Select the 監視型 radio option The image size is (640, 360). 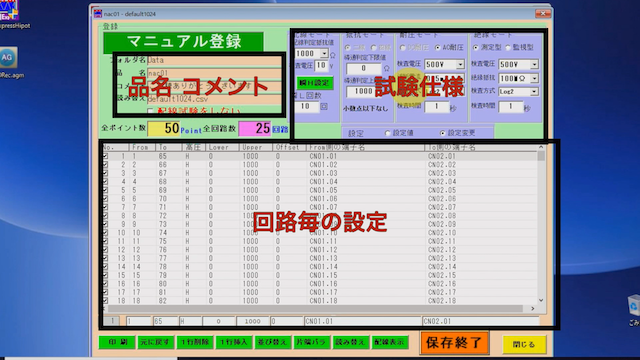click(x=508, y=47)
